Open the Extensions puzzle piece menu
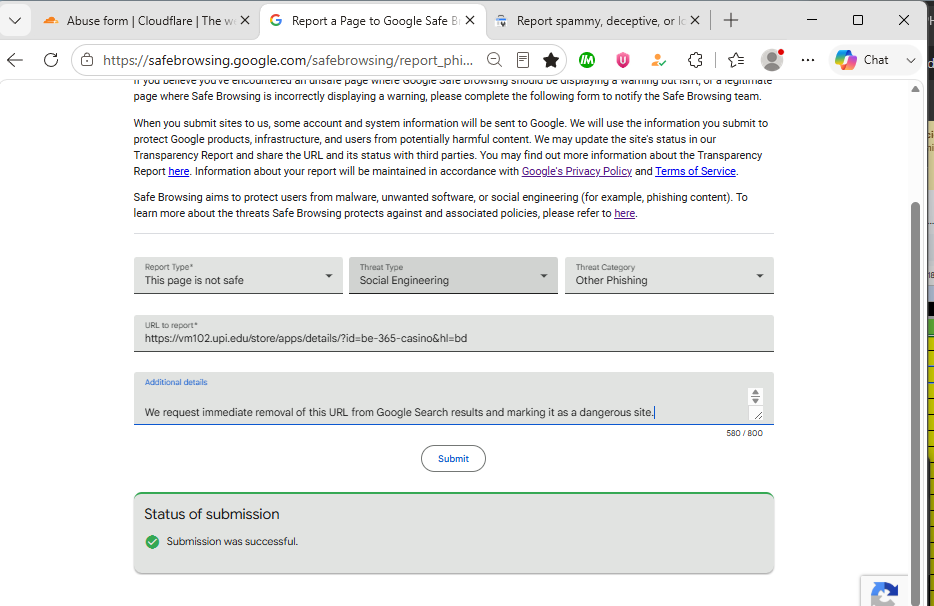This screenshot has height=606, width=934. pos(695,60)
